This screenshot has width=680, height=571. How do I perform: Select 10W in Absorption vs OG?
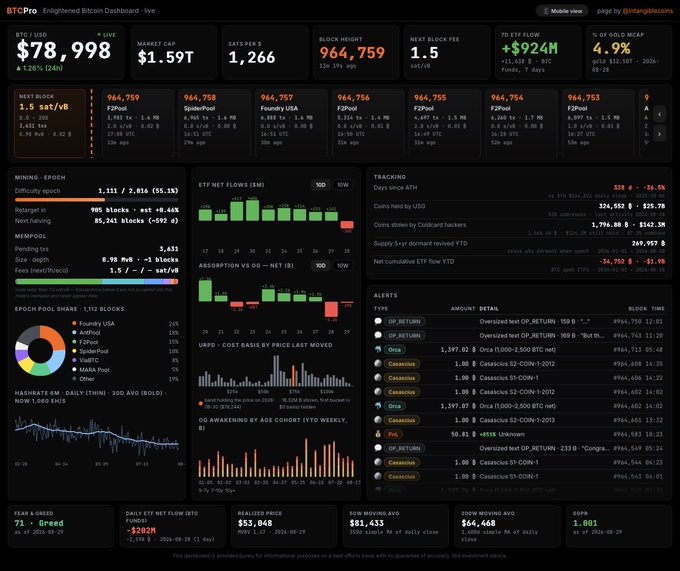click(x=343, y=265)
